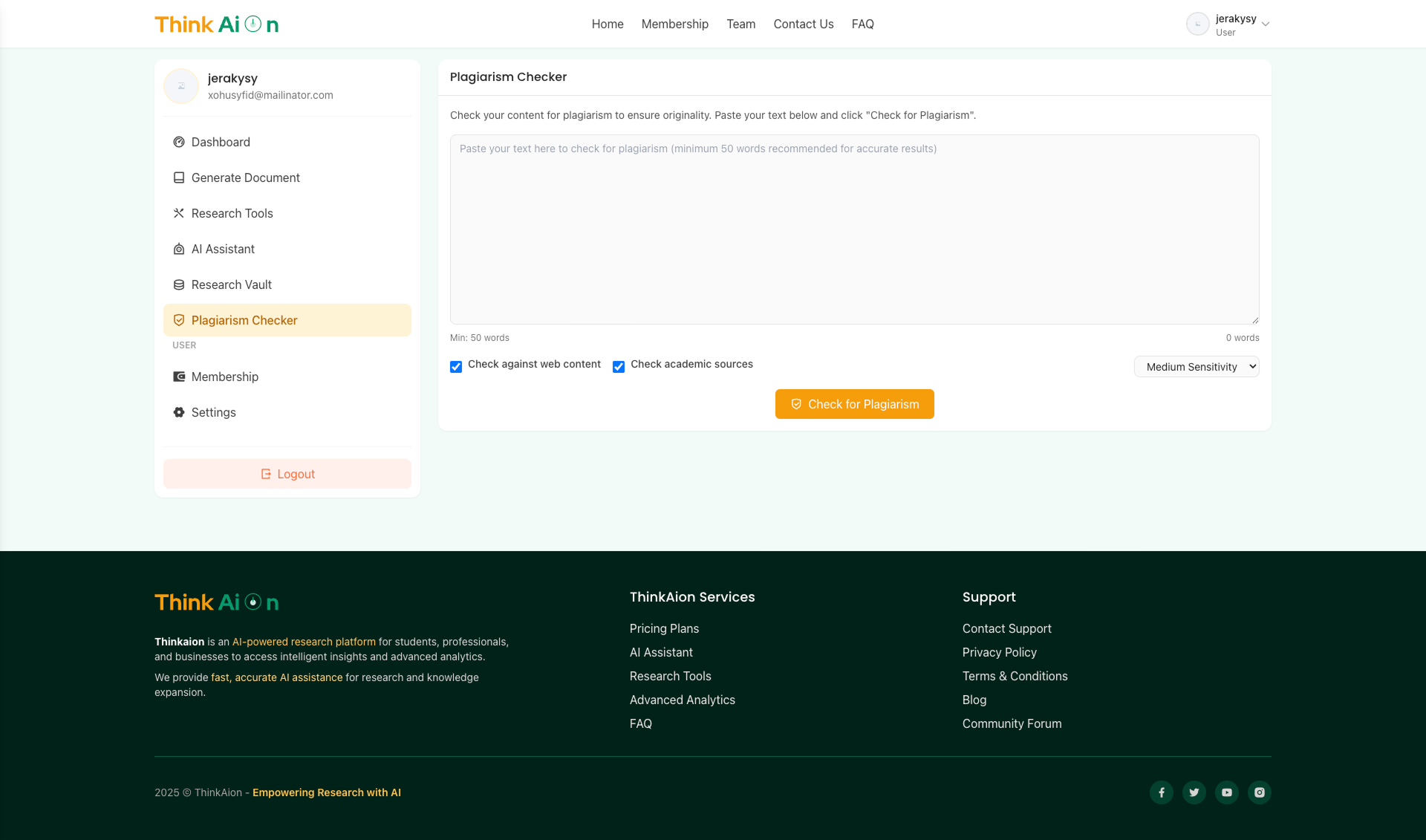The image size is (1426, 840).
Task: Uncheck Check academic sources option
Action: pyautogui.click(x=618, y=366)
